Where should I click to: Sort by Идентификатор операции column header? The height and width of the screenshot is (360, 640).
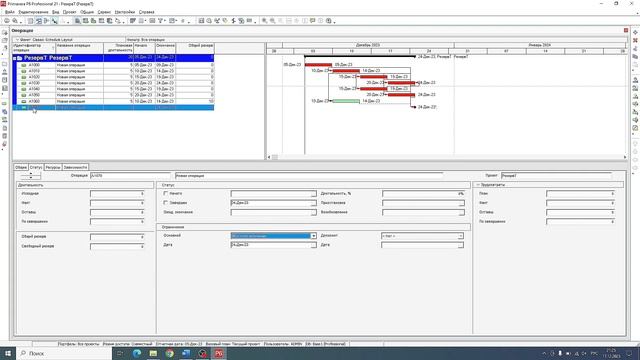[x=34, y=48]
